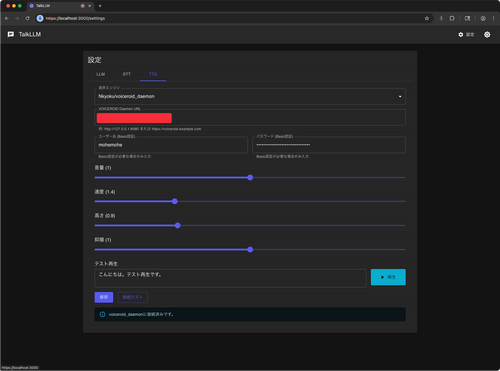Image resolution: width=500 pixels, height=371 pixels.
Task: Click the TalkLLM app title text
Action: (30, 34)
